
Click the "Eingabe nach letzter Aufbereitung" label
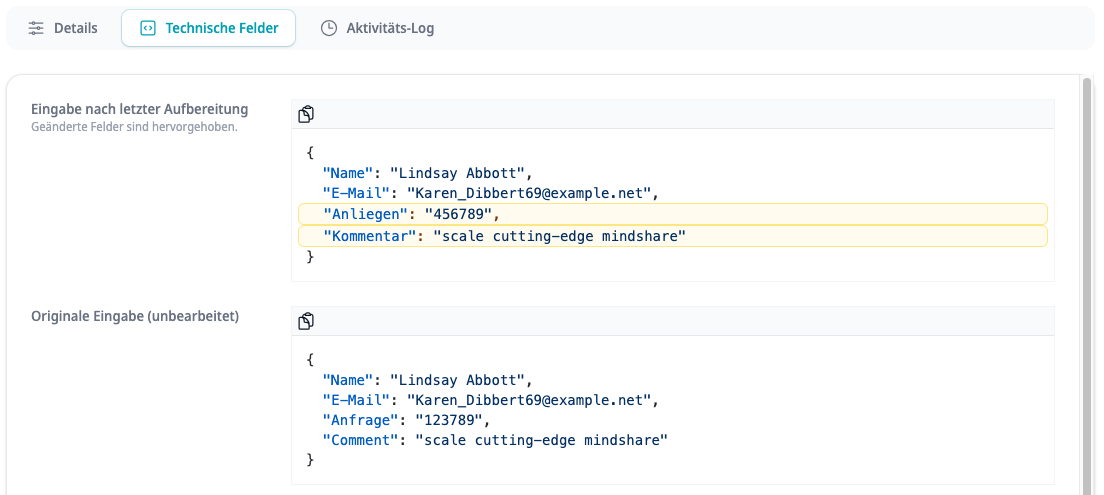(139, 109)
